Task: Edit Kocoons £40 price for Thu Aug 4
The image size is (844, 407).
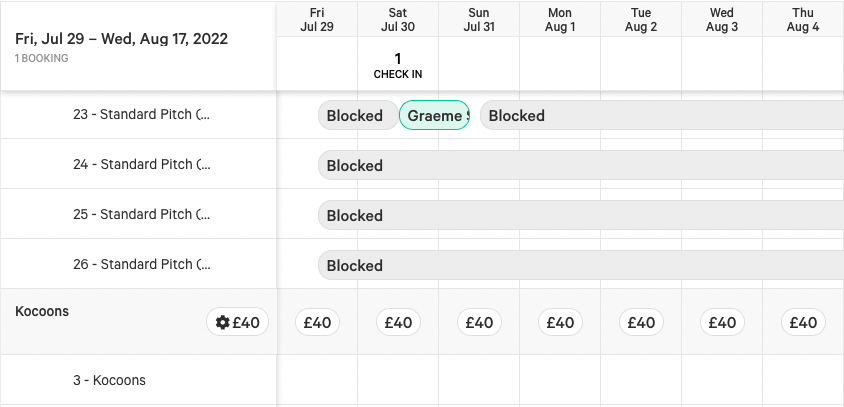Action: coord(803,322)
